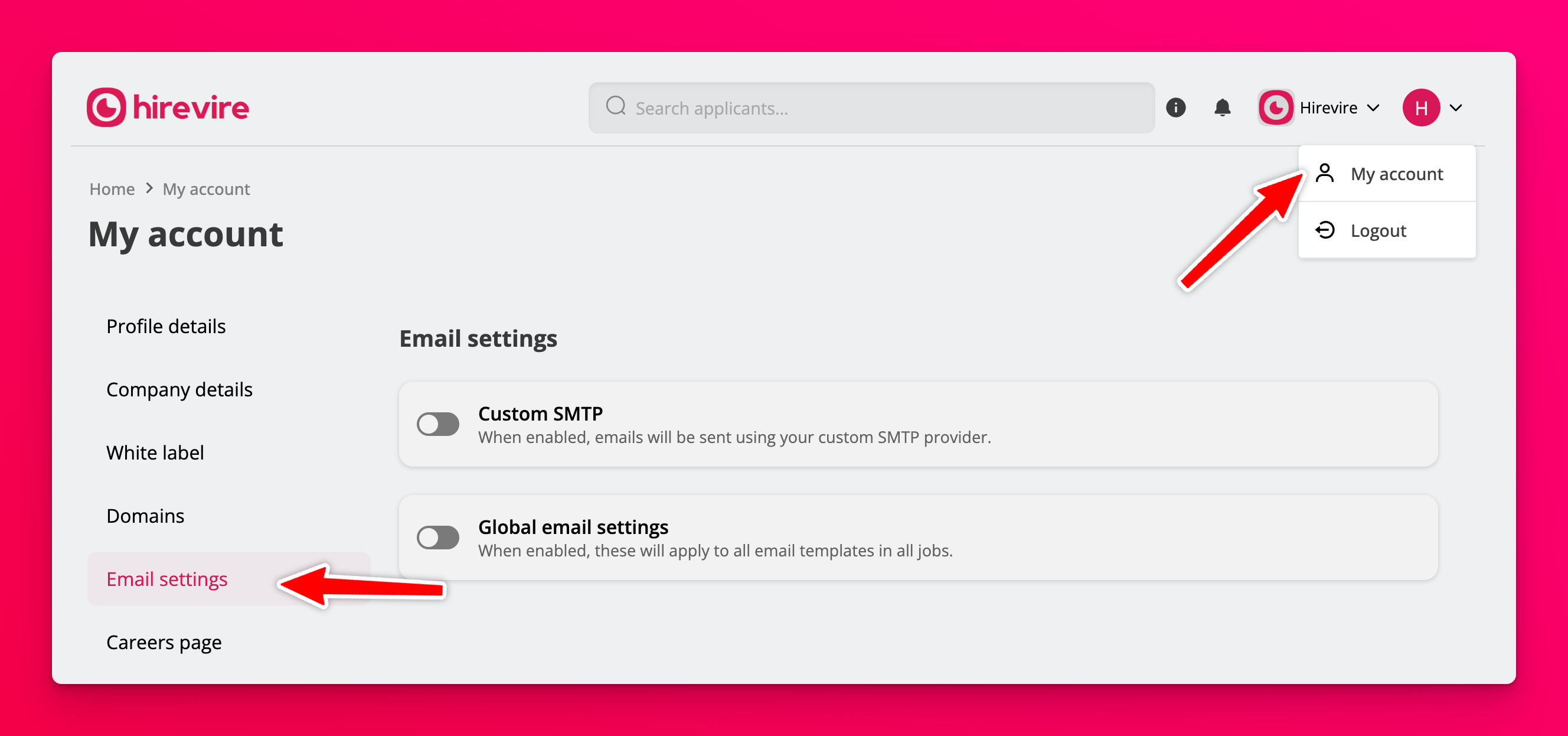Click the hirevire logo
This screenshot has height=736, width=1568.
point(168,108)
